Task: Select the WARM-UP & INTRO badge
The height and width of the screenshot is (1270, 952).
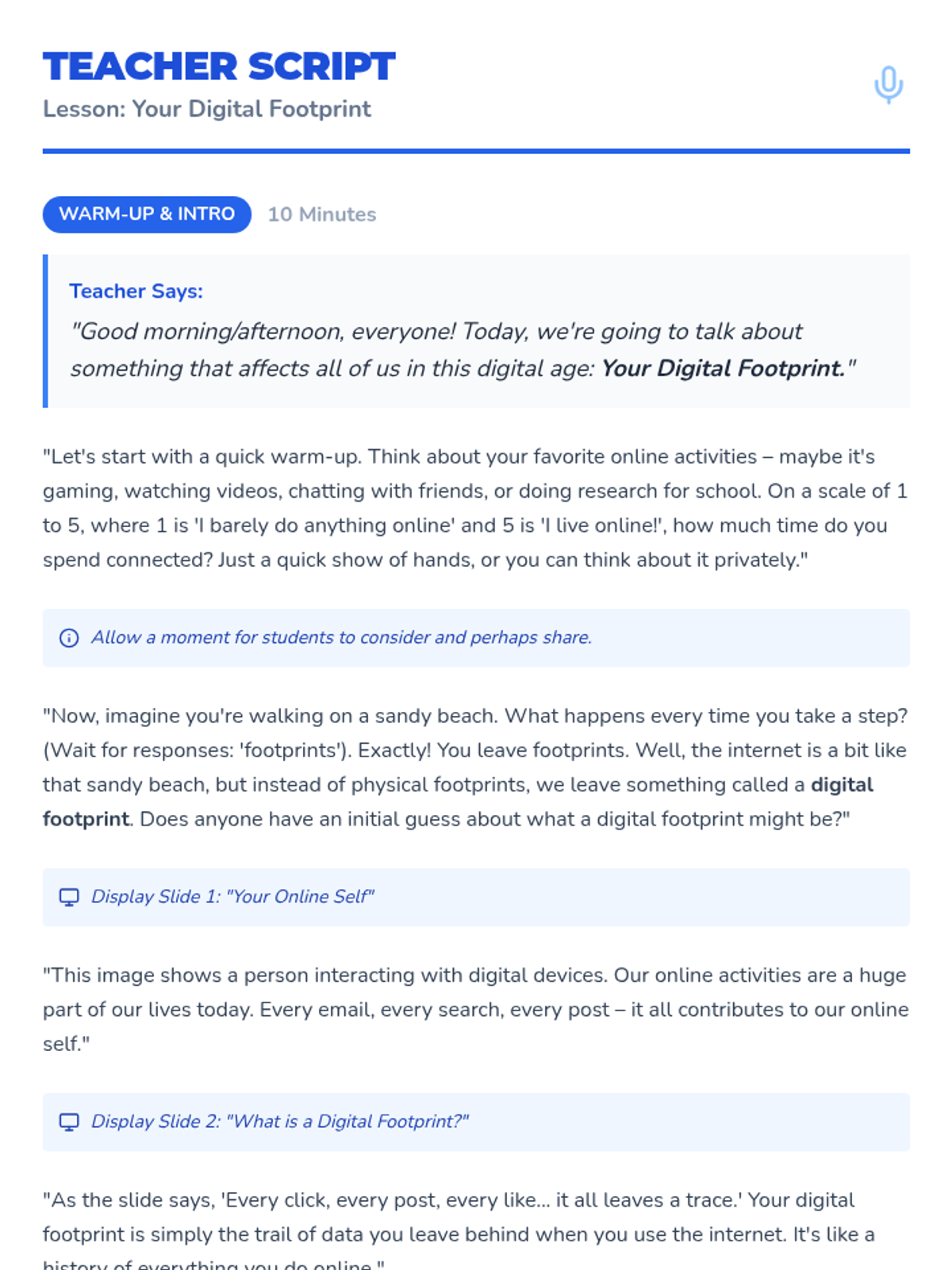Action: point(147,214)
